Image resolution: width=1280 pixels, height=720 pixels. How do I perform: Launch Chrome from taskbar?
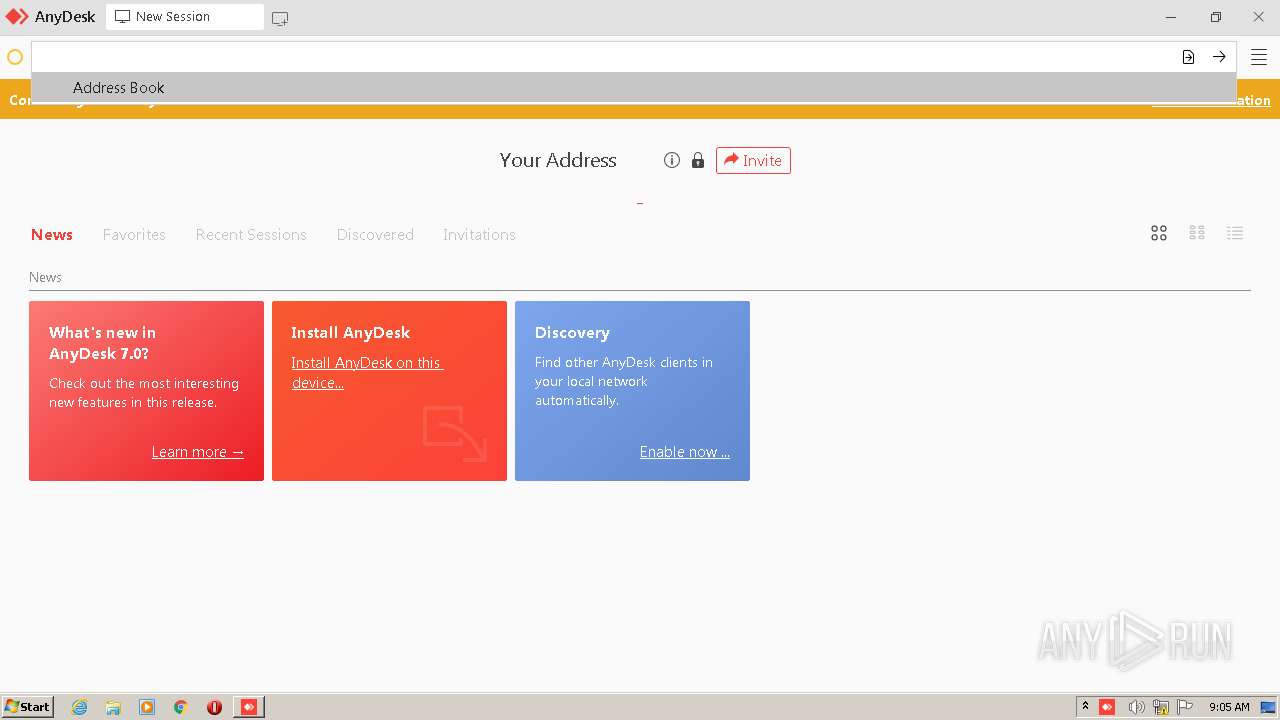181,707
